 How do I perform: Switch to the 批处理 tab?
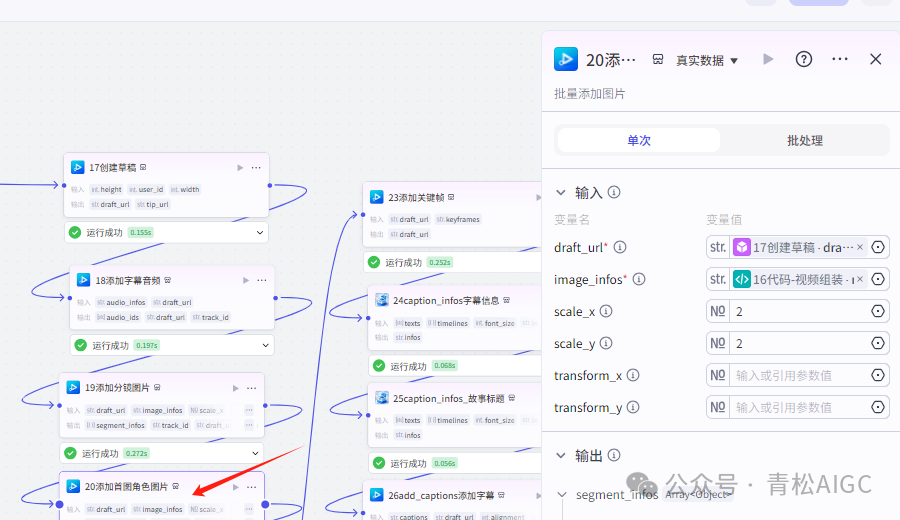pos(805,141)
